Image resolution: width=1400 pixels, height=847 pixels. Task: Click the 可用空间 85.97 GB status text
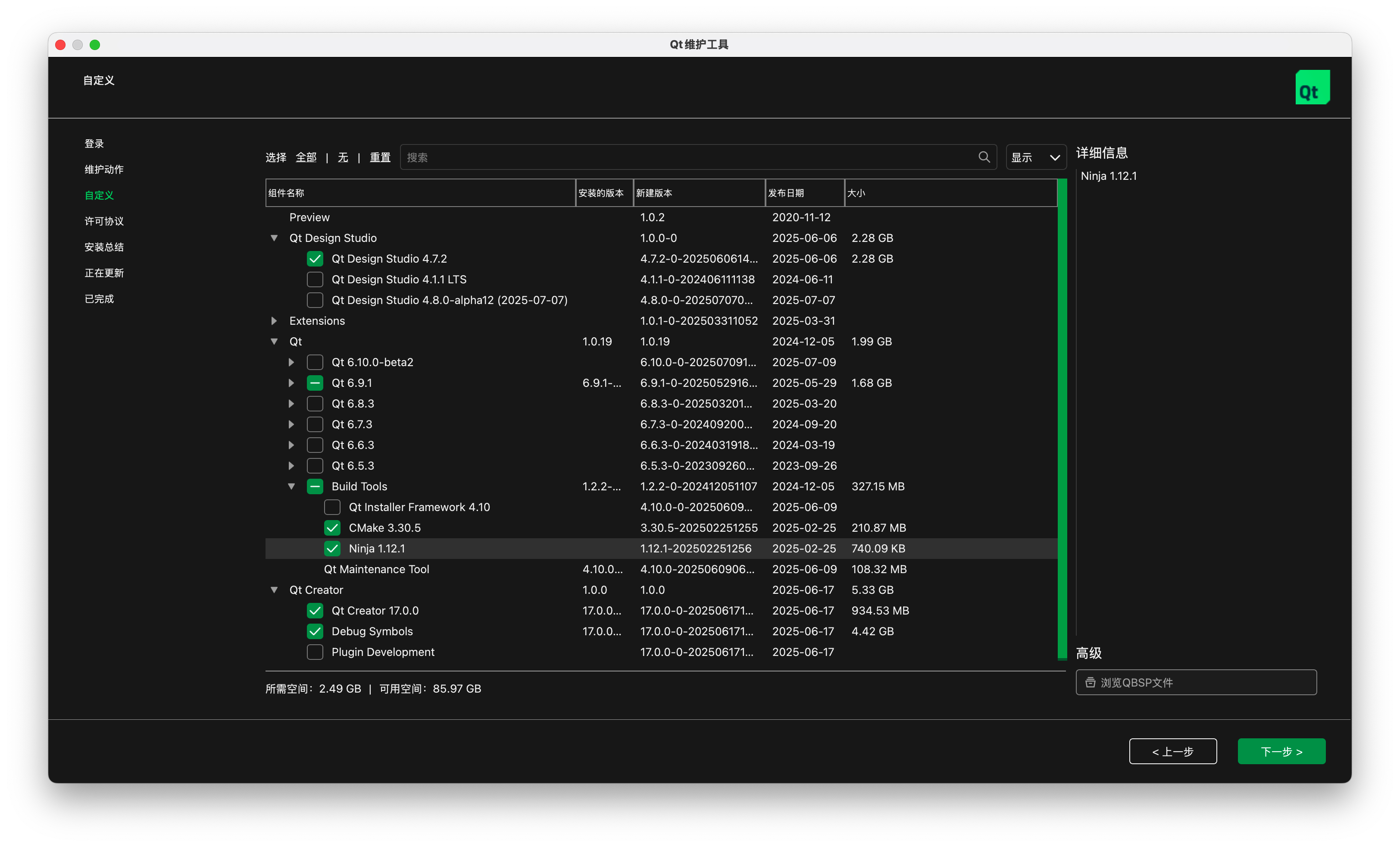coord(430,688)
